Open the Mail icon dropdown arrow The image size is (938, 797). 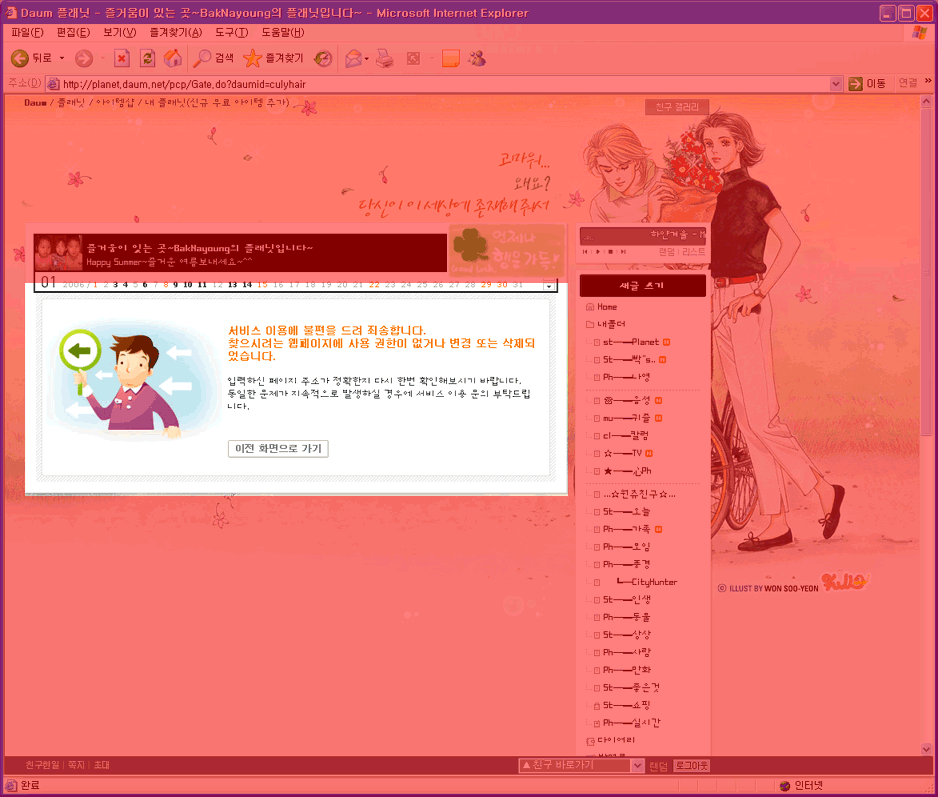[x=367, y=58]
